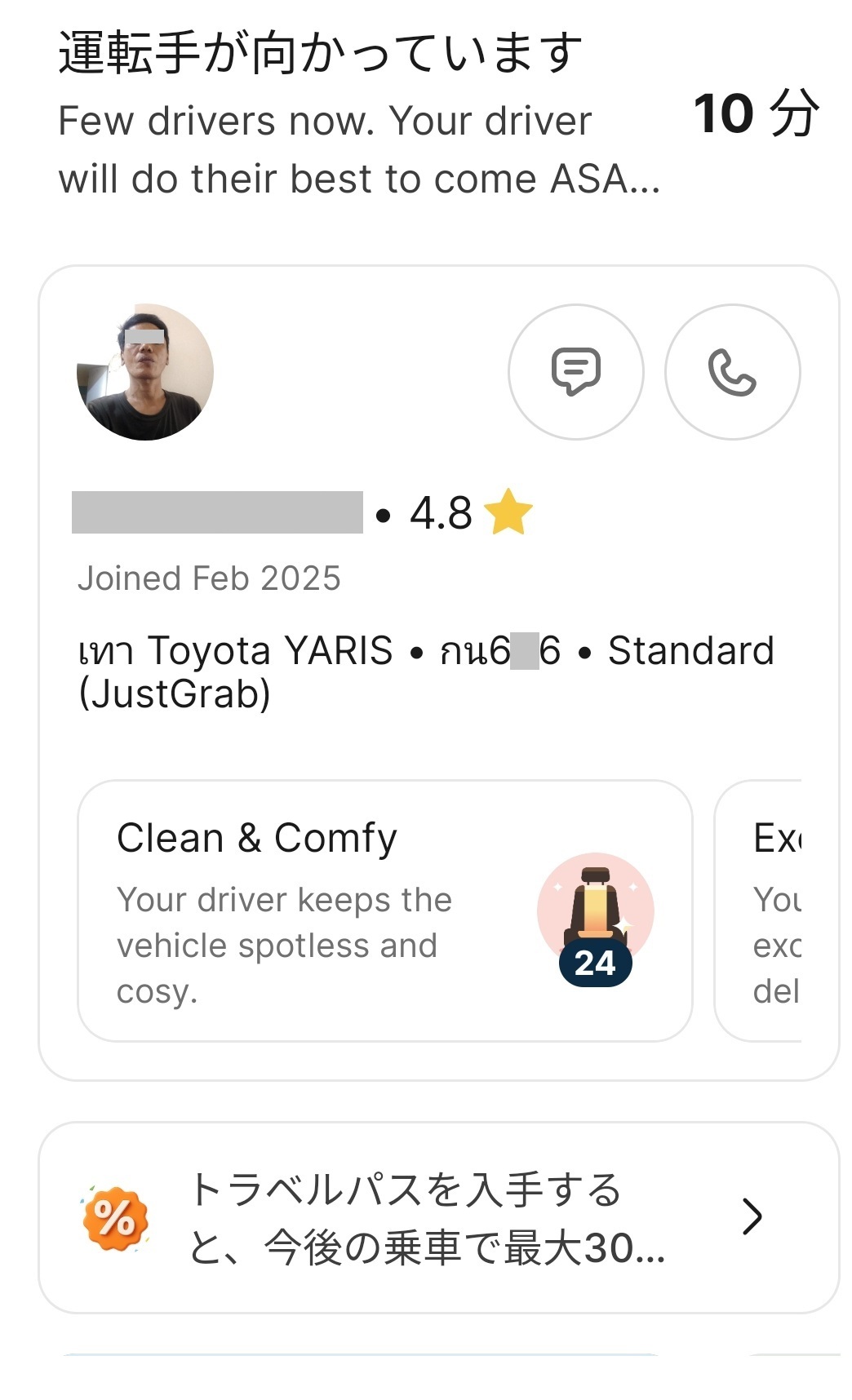
Task: Tap the 10 分 arrival time
Action: tap(756, 113)
